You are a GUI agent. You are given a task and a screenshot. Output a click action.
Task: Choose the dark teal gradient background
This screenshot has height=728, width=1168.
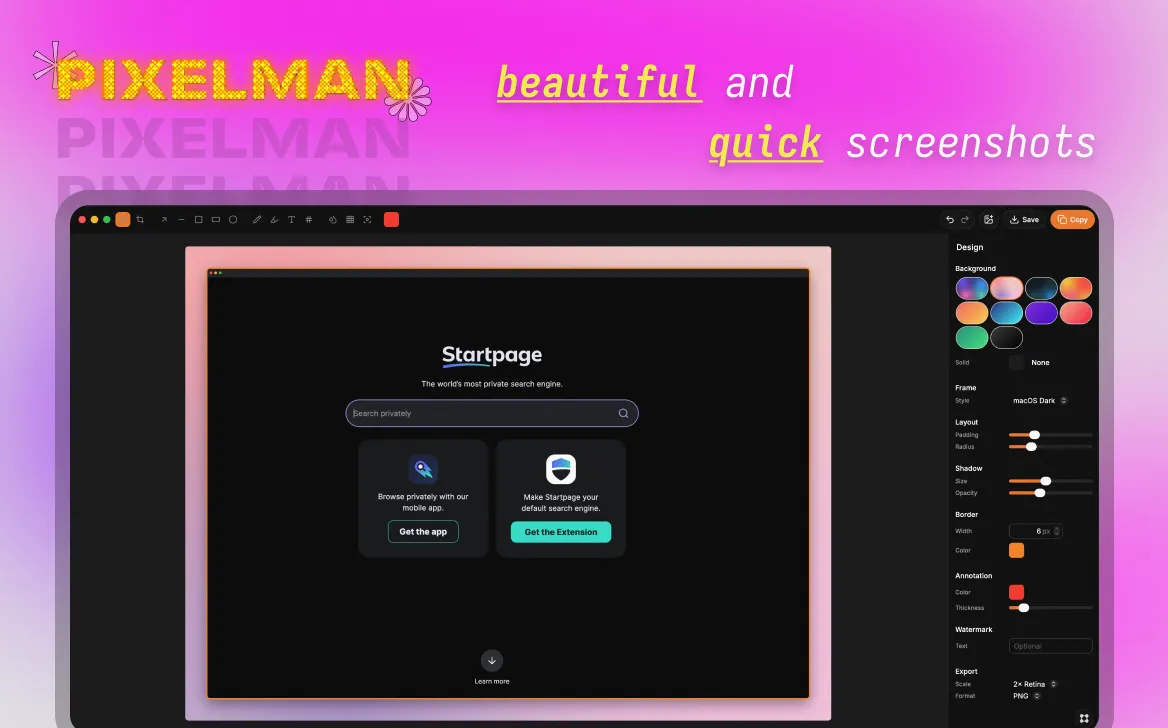[1041, 288]
